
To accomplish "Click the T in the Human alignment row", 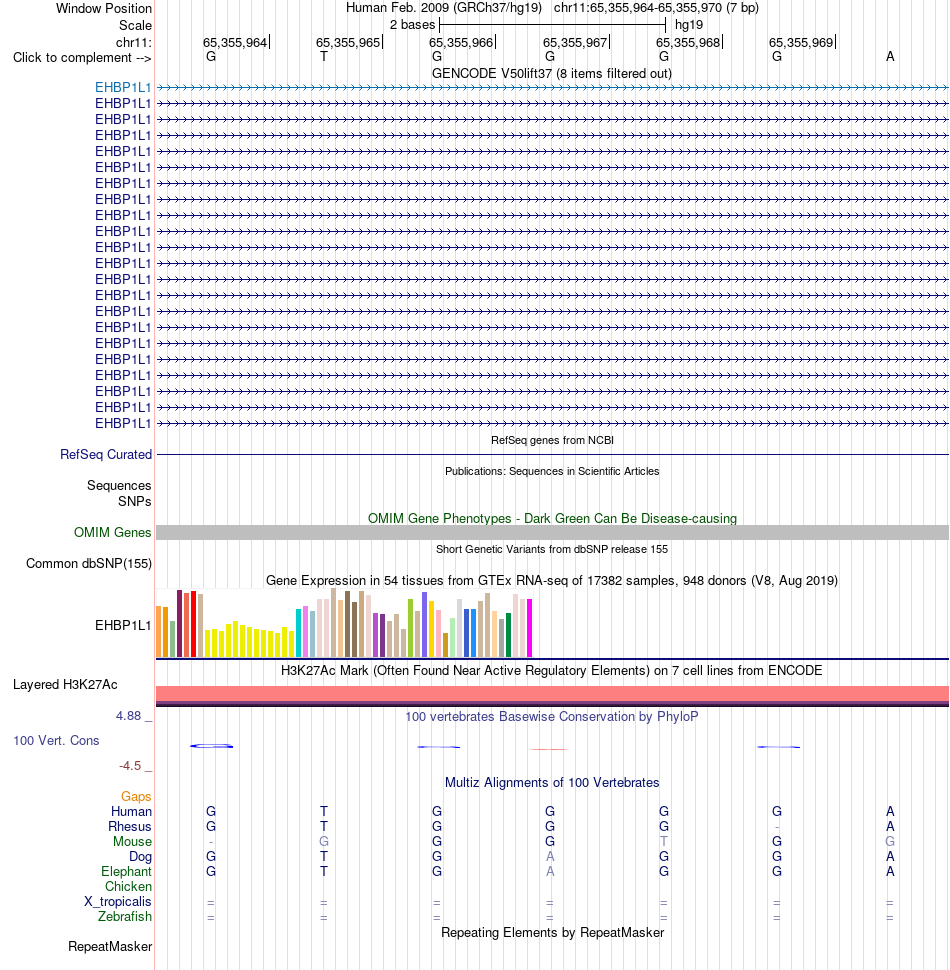I will pos(323,811).
